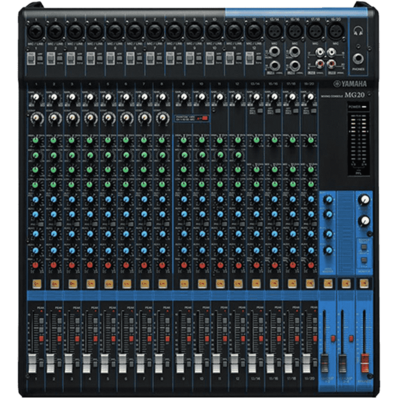Image resolution: width=400 pixels, height=400 pixels.
Task: Adjust the red PAN knob on channel 8
Action: click(x=162, y=265)
